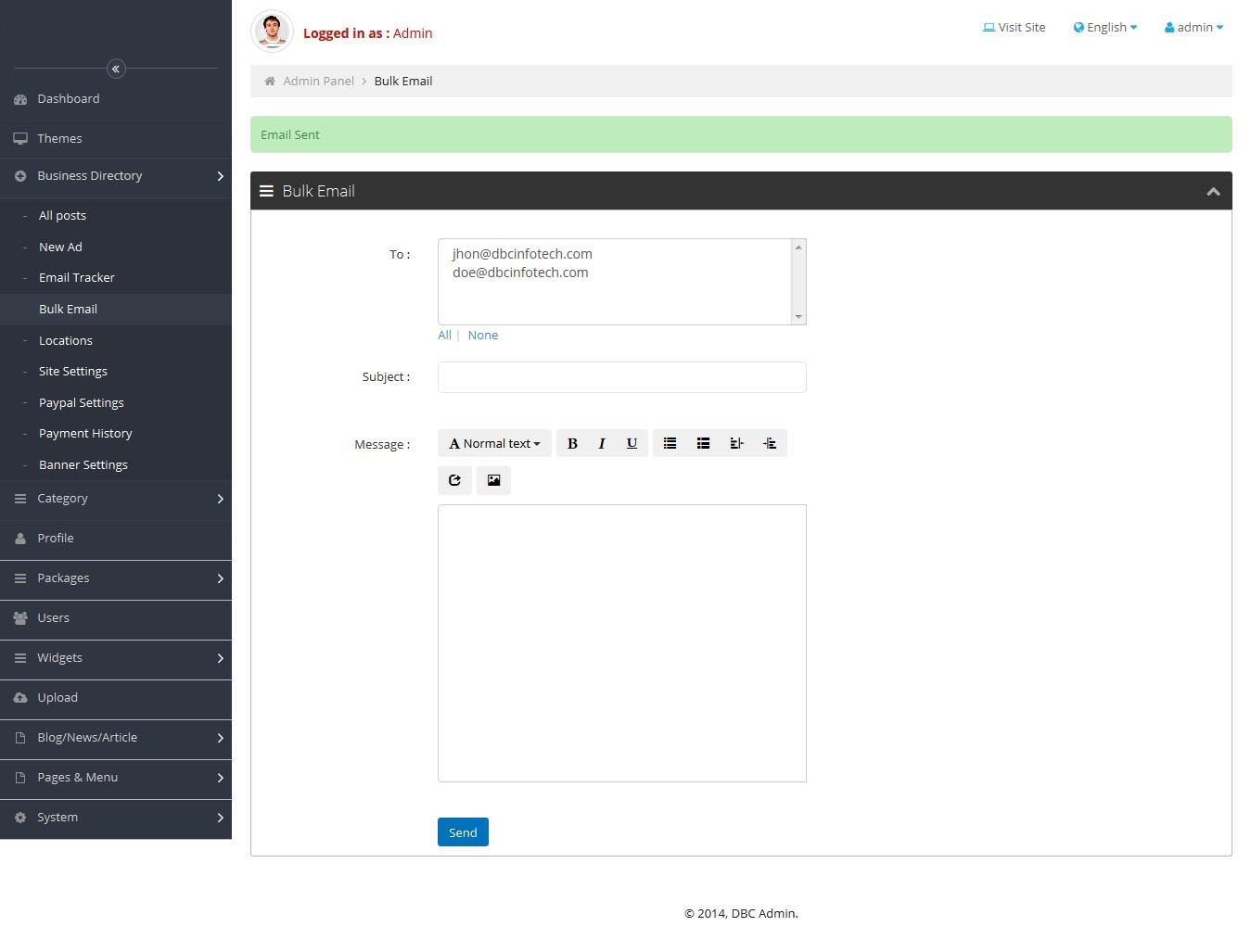This screenshot has height=952, width=1251.
Task: Open New Ad in the sidebar
Action: 116,248
